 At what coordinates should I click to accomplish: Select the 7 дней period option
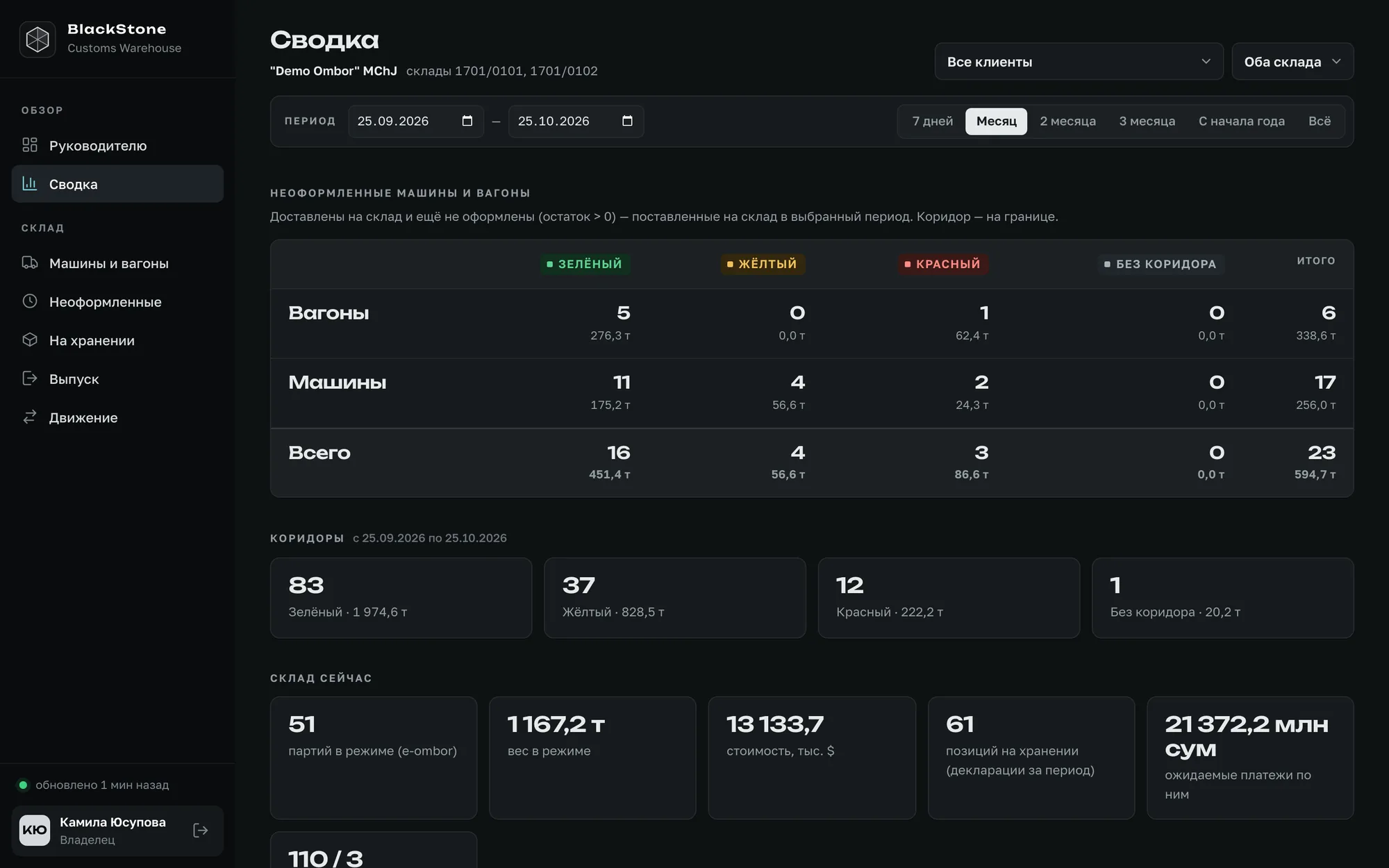[933, 121]
